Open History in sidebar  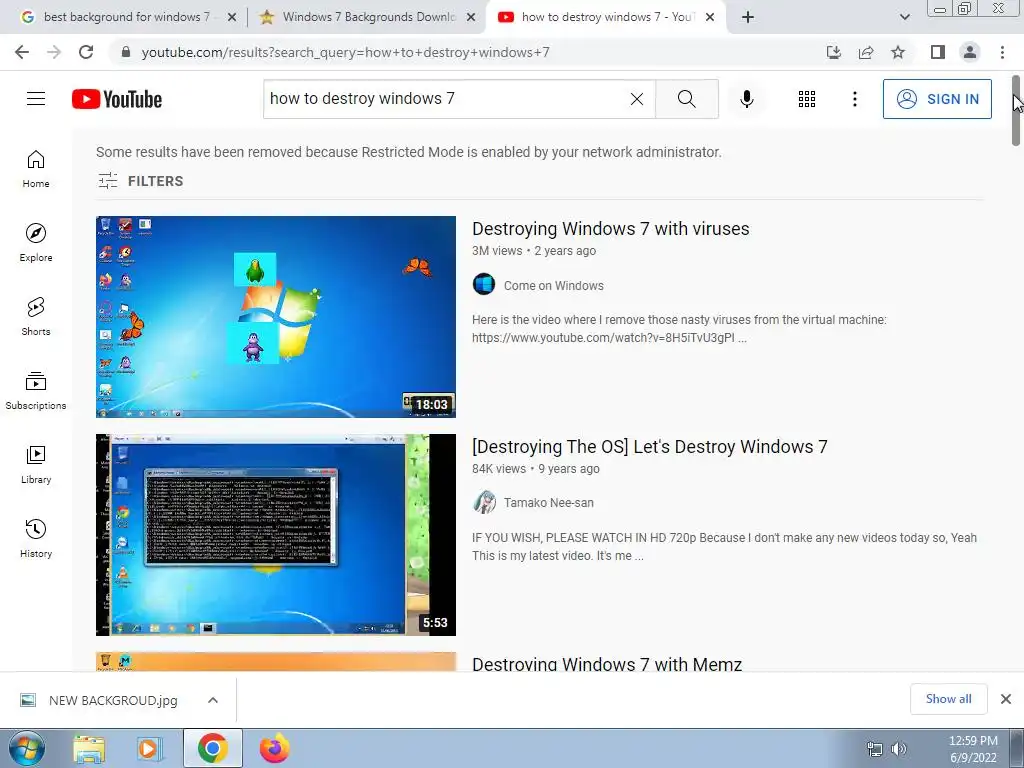(x=36, y=539)
